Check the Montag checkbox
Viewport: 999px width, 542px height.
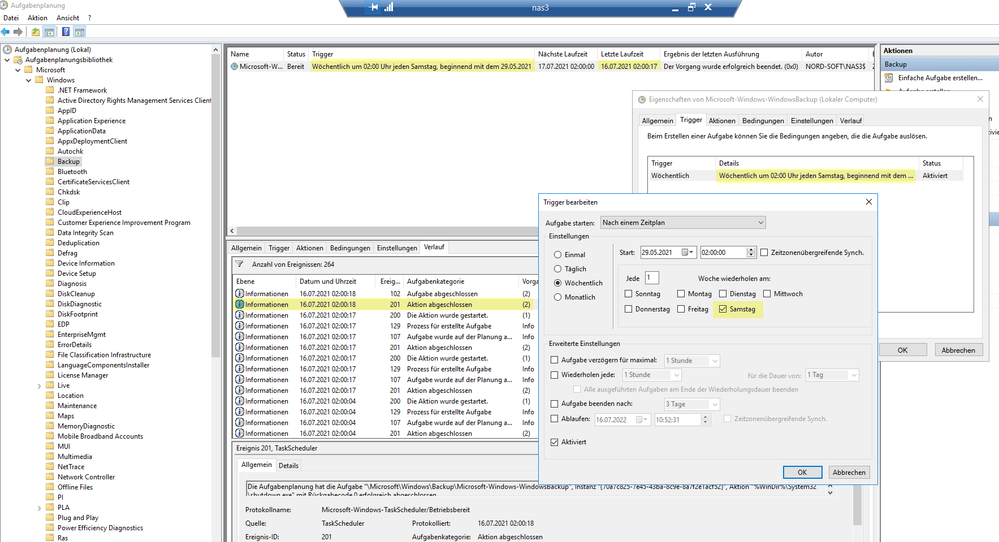tap(681, 294)
